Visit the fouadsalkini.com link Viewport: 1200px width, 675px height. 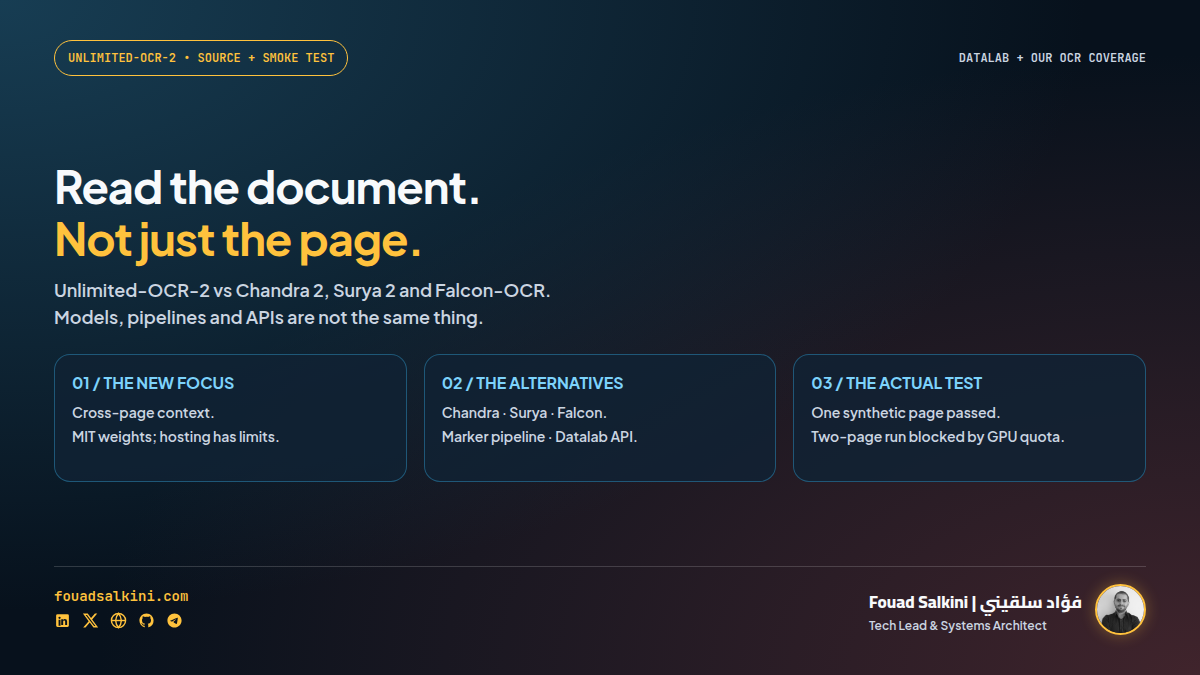click(121, 597)
